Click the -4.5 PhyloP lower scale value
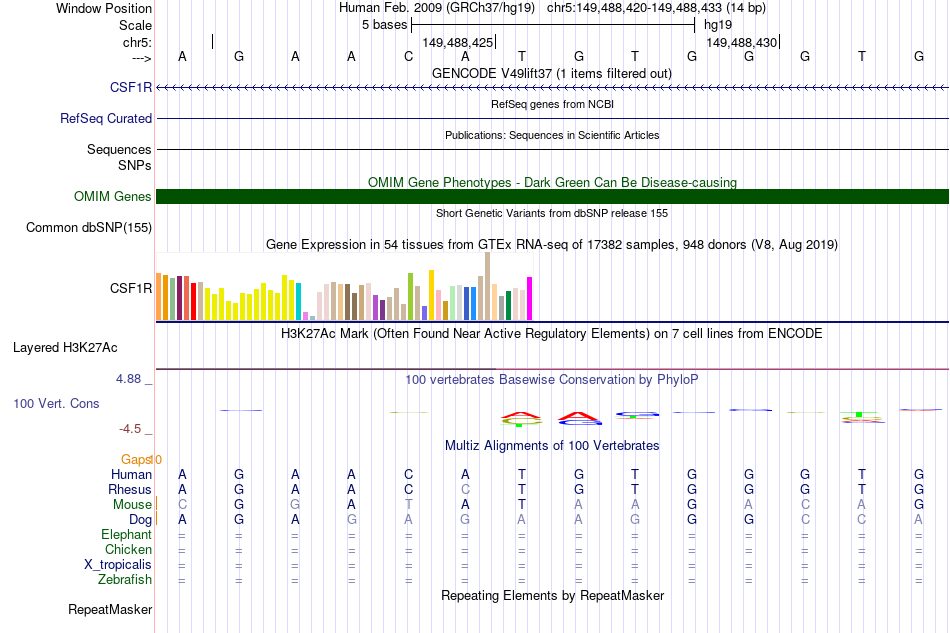 point(130,429)
